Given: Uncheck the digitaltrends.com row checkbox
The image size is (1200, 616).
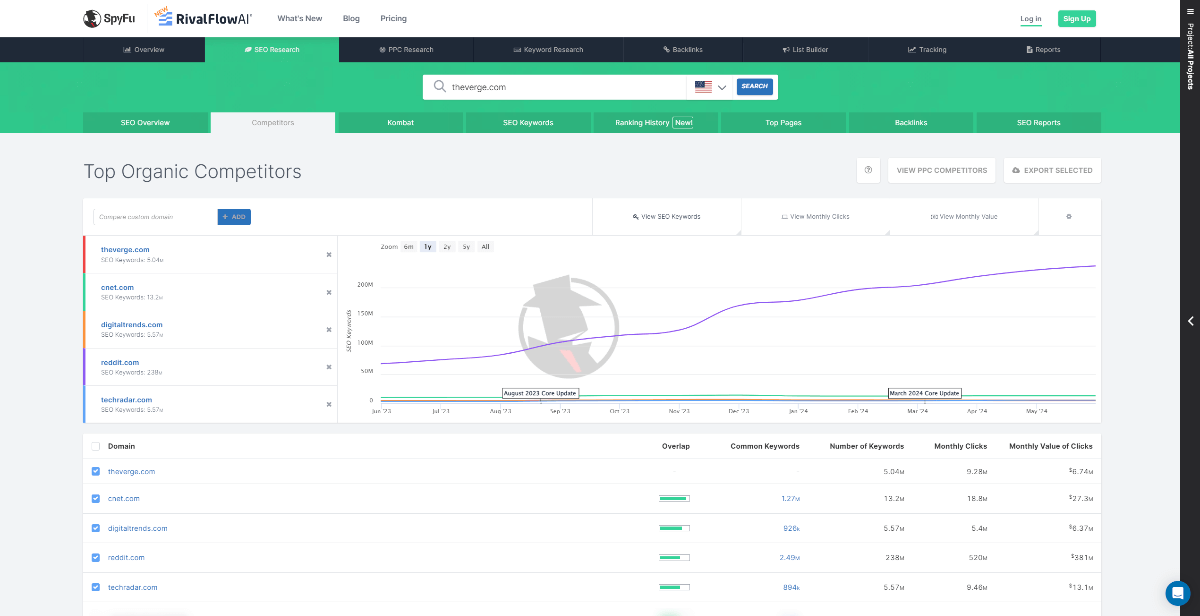Looking at the screenshot, I should (x=96, y=528).
